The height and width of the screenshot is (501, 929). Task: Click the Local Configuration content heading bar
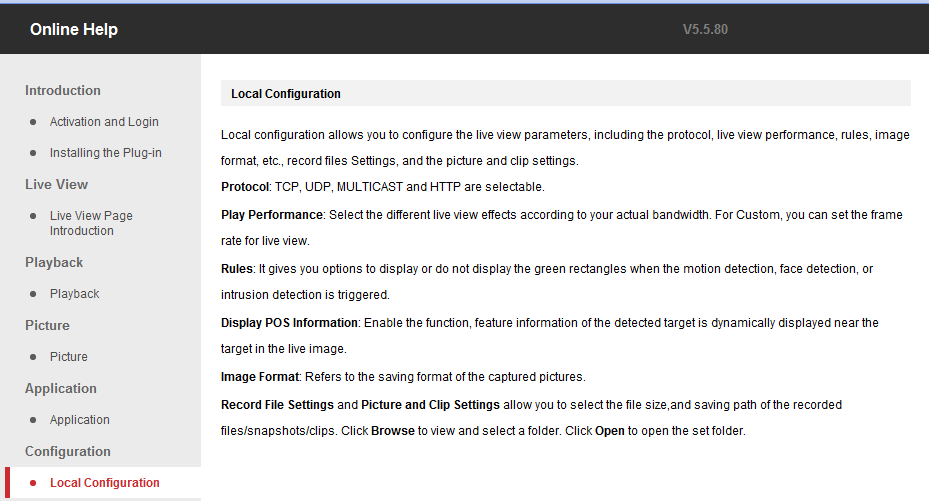pos(565,94)
